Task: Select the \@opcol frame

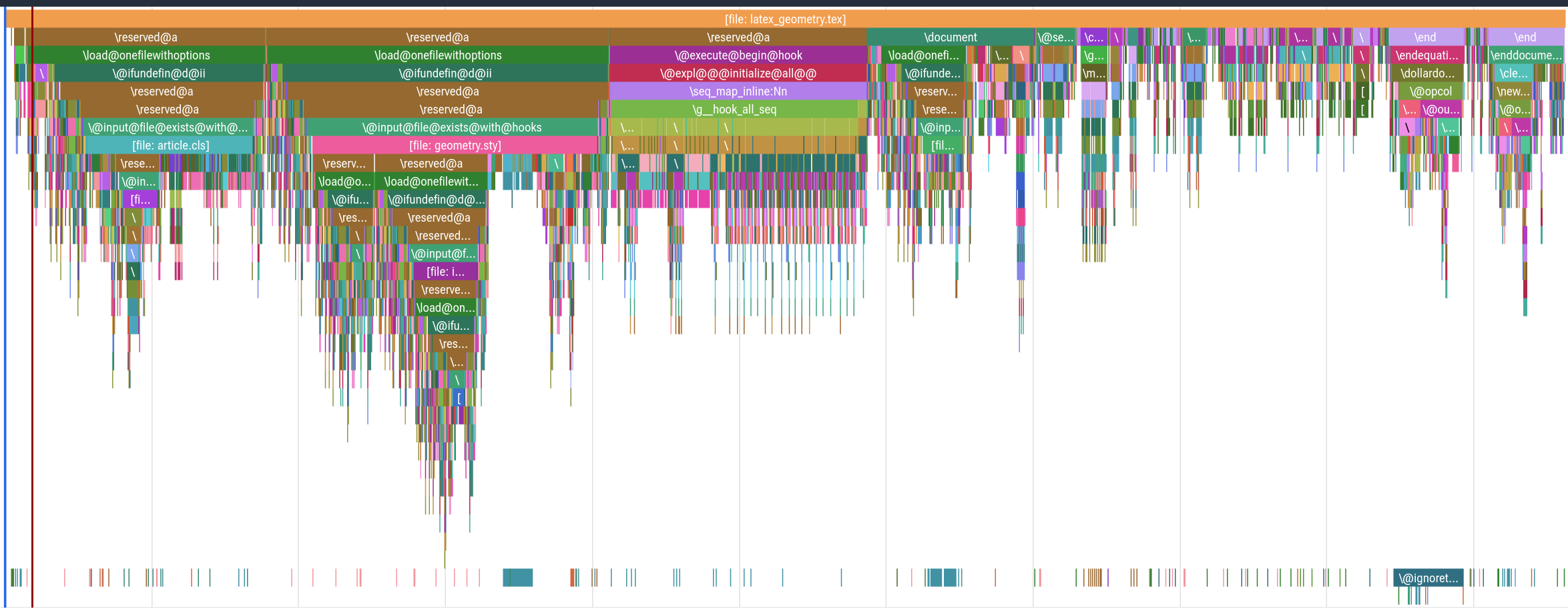Action: point(1430,91)
